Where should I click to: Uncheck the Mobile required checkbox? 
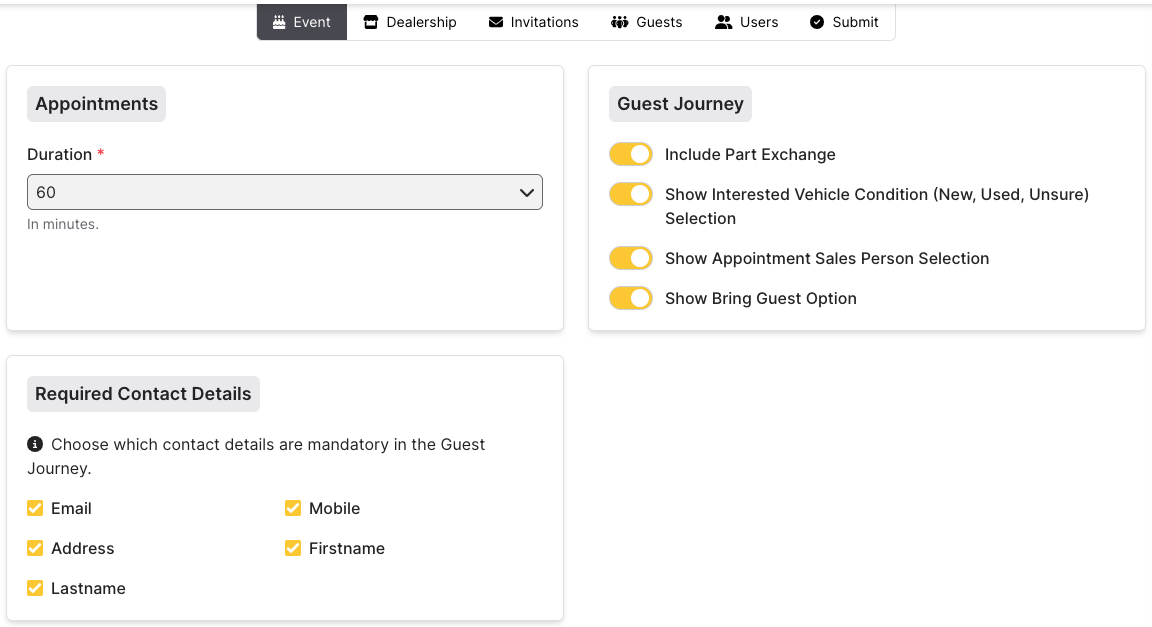pos(293,508)
